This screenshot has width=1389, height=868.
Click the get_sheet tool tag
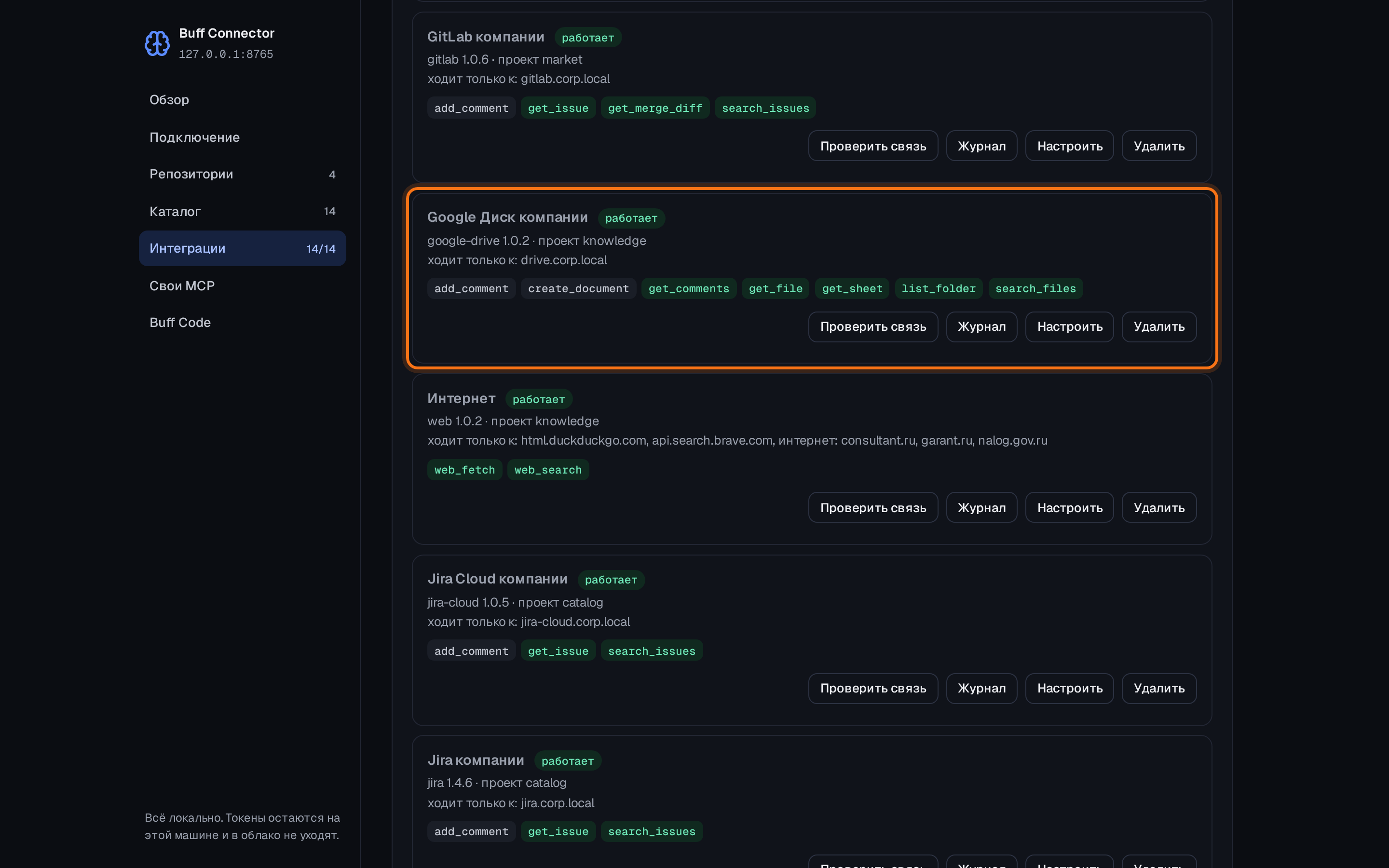coord(852,288)
